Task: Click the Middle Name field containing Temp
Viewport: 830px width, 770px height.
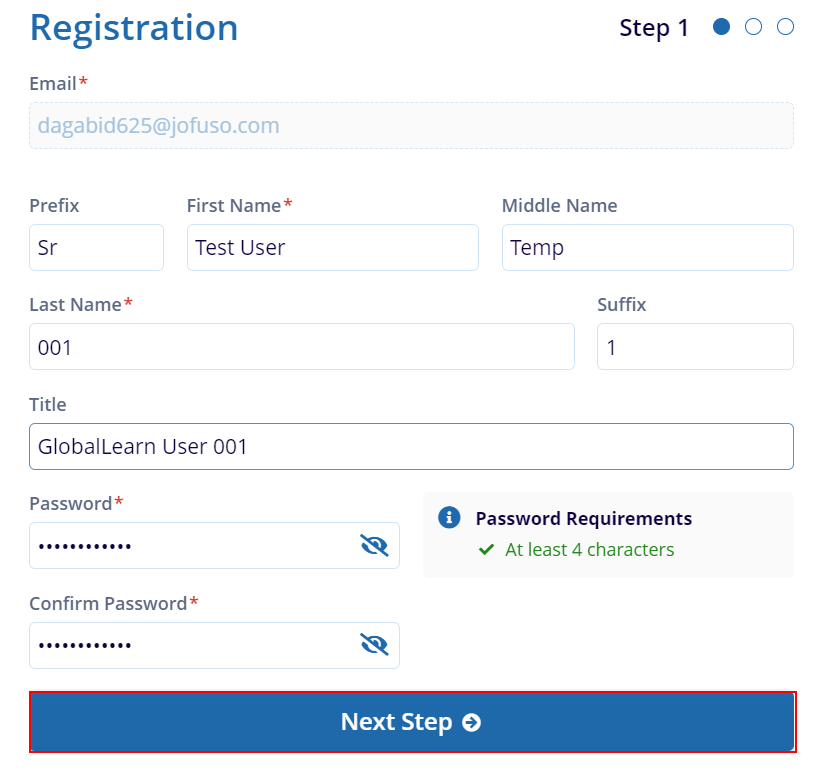Action: pyautogui.click(x=647, y=247)
